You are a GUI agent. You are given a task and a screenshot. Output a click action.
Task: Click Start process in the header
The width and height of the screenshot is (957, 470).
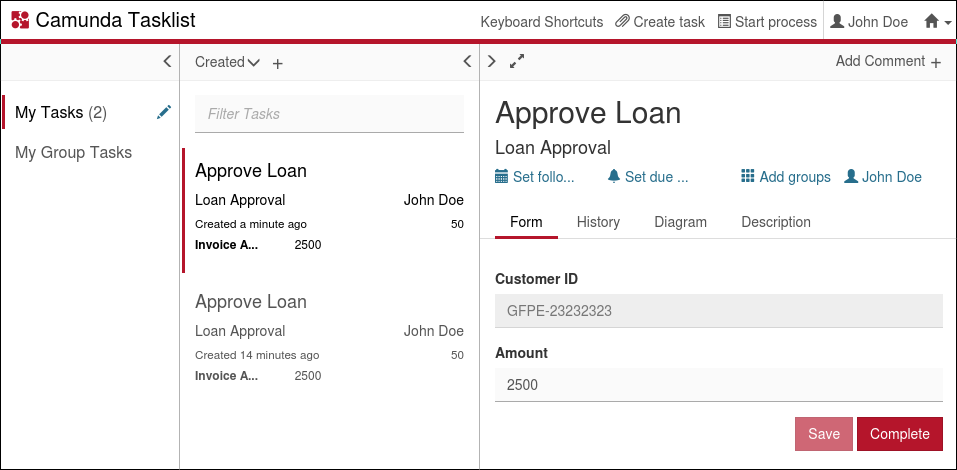point(767,22)
